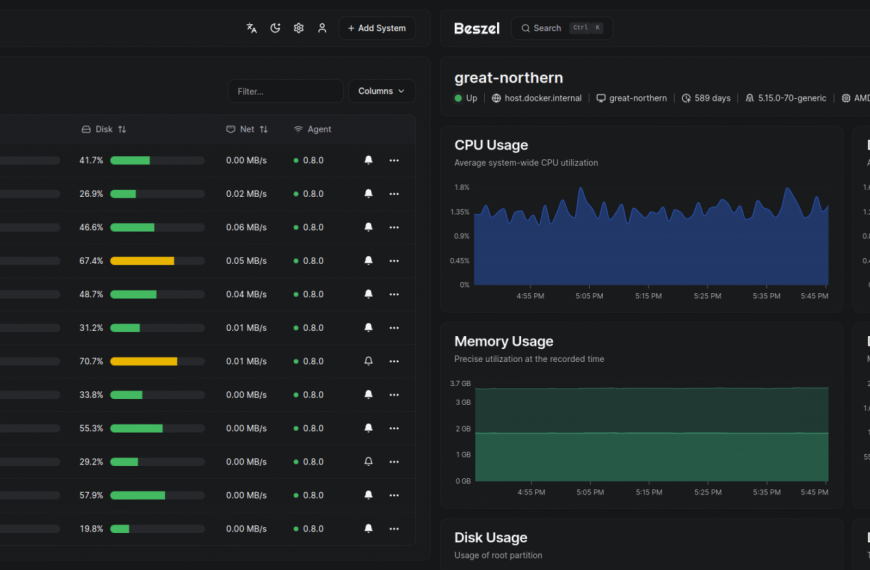Click the alert bell in the 26.9% disk row
Viewport: 870px width, 570px height.
coord(368,193)
